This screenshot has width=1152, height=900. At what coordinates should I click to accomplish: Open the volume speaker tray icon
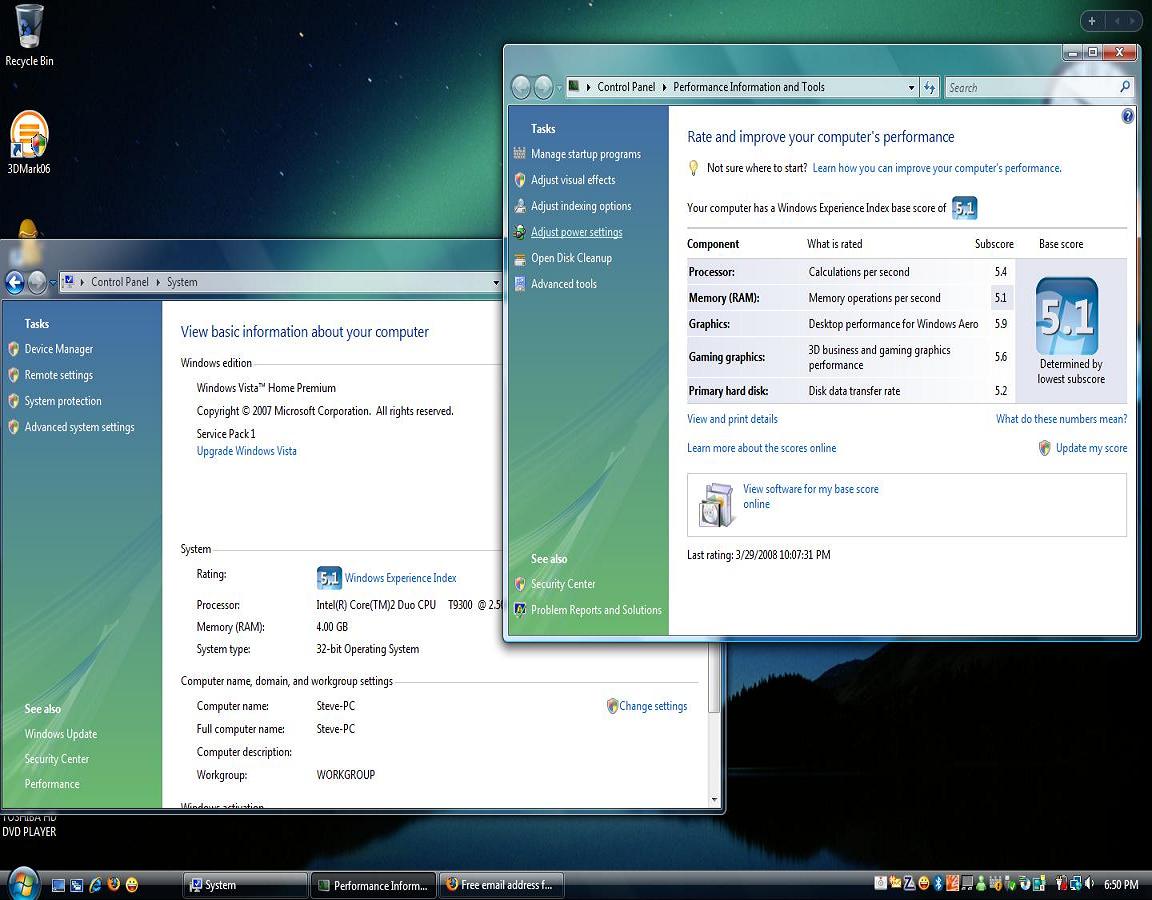tap(1090, 884)
